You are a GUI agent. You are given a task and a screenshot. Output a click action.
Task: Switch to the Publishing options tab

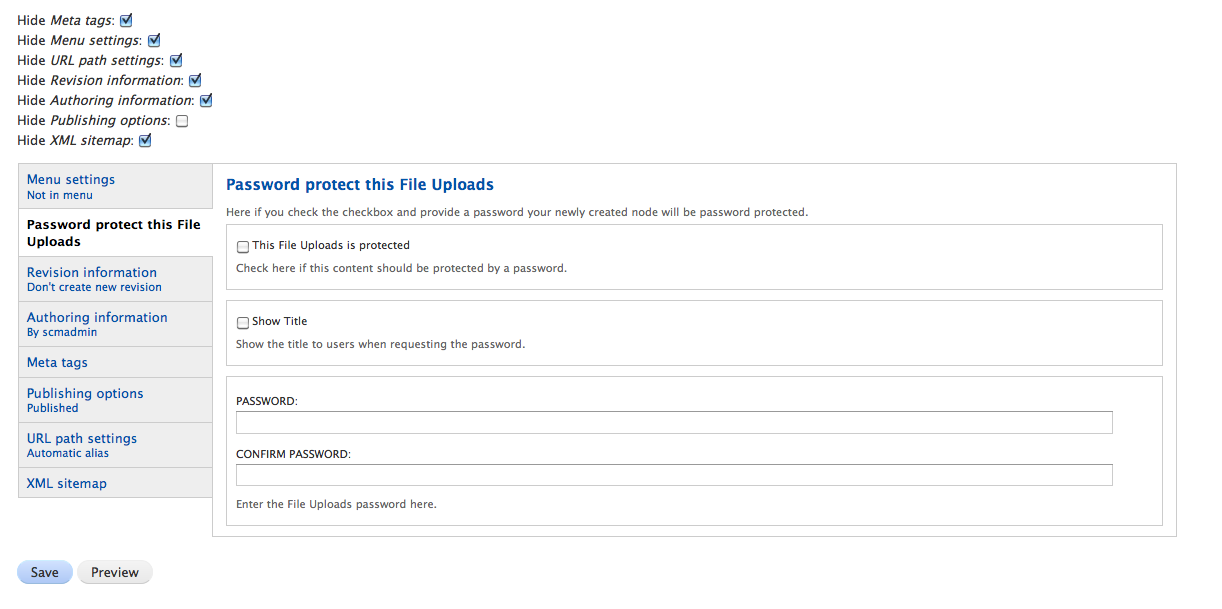point(84,393)
